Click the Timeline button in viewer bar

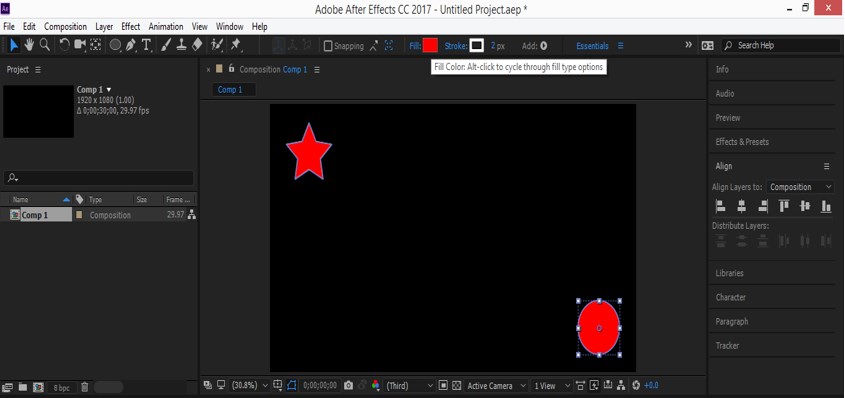tap(608, 386)
